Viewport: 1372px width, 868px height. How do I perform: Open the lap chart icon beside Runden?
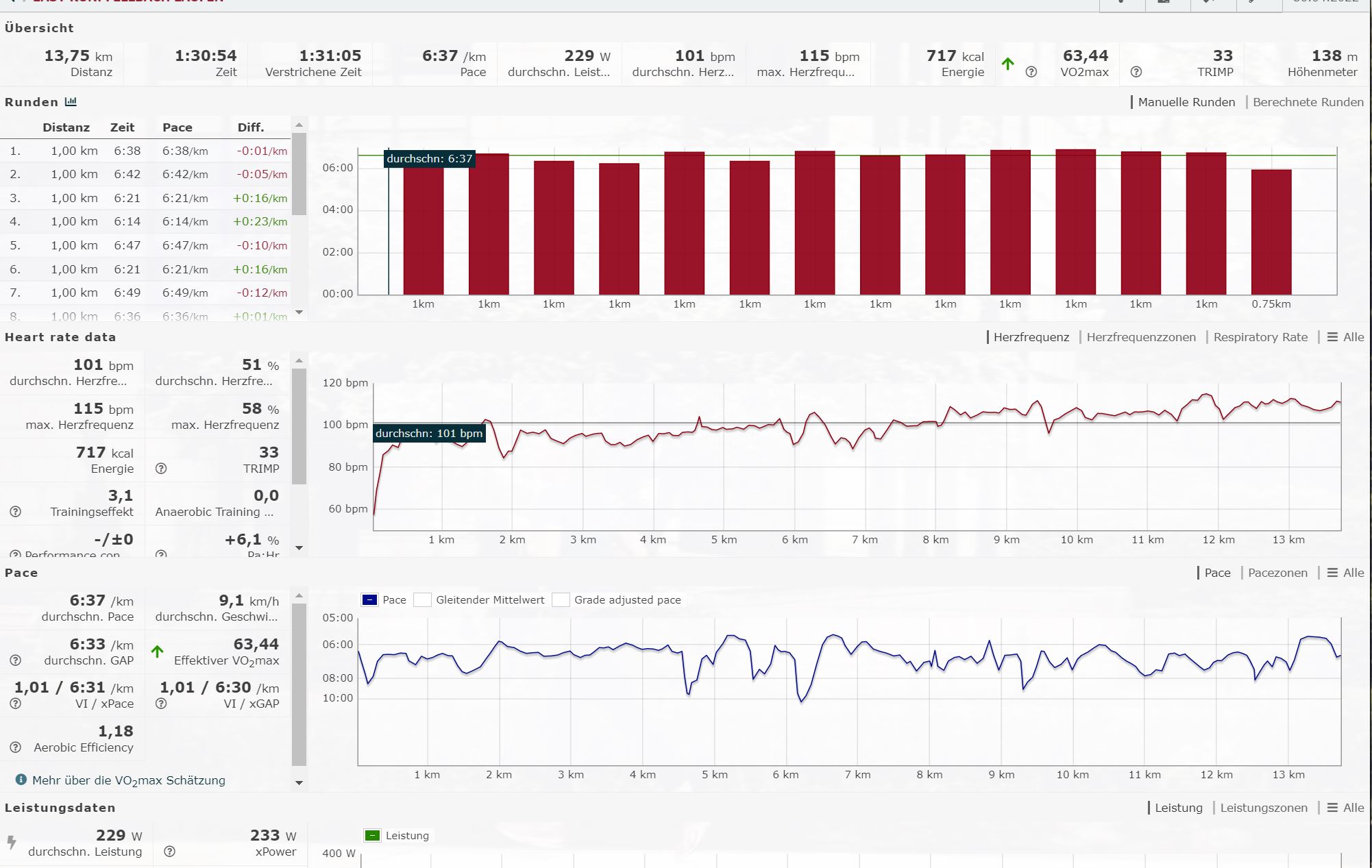[71, 102]
